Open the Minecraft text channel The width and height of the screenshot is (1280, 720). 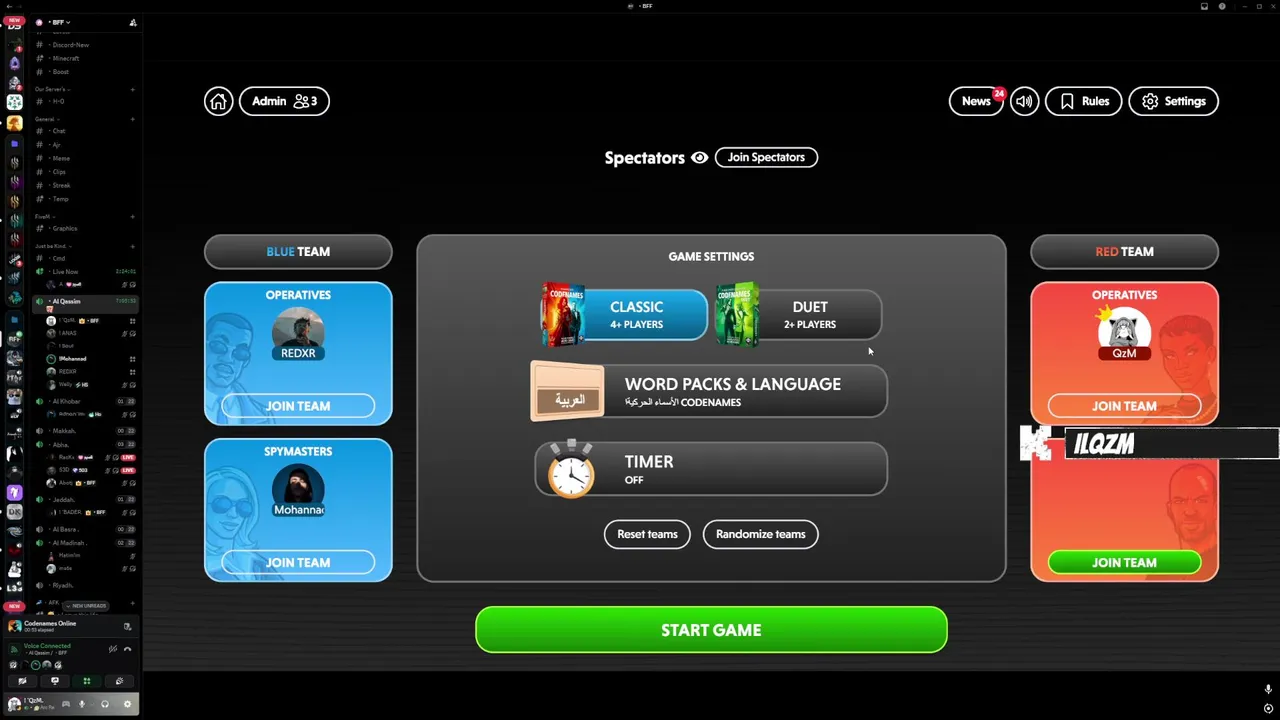[66, 58]
